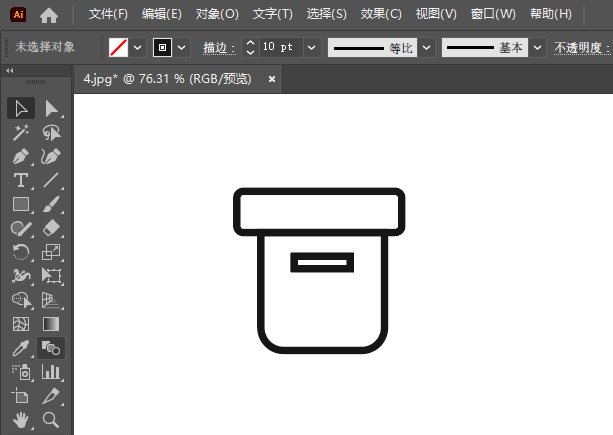Image resolution: width=613 pixels, height=435 pixels.
Task: Select the Selection tool (black arrow)
Action: (x=21, y=108)
